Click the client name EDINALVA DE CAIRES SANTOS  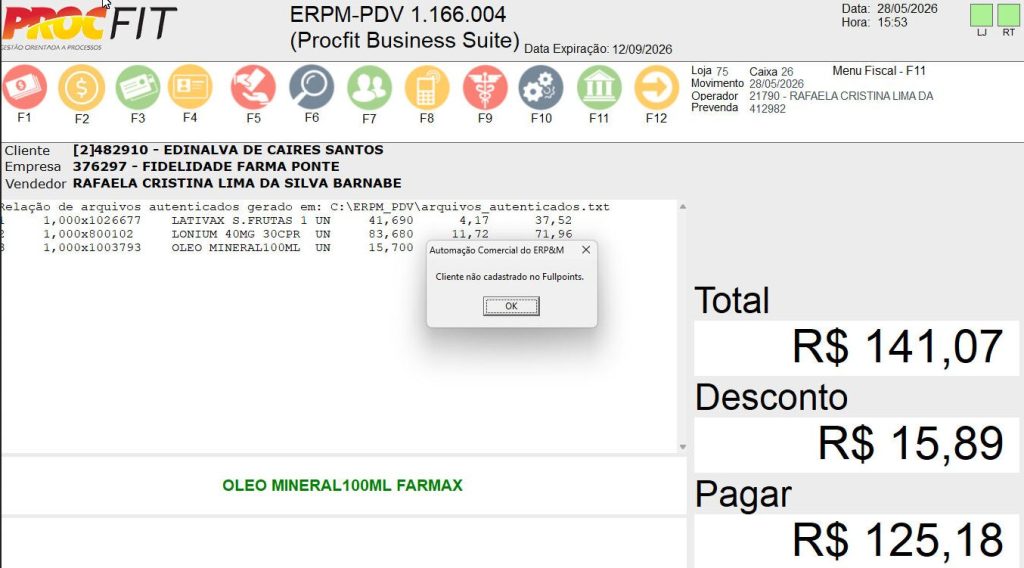click(x=273, y=150)
